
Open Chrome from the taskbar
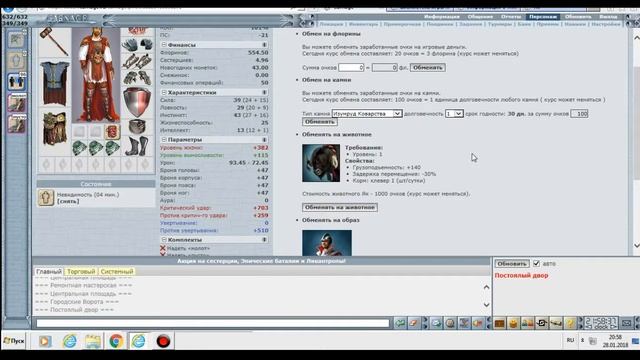116,341
